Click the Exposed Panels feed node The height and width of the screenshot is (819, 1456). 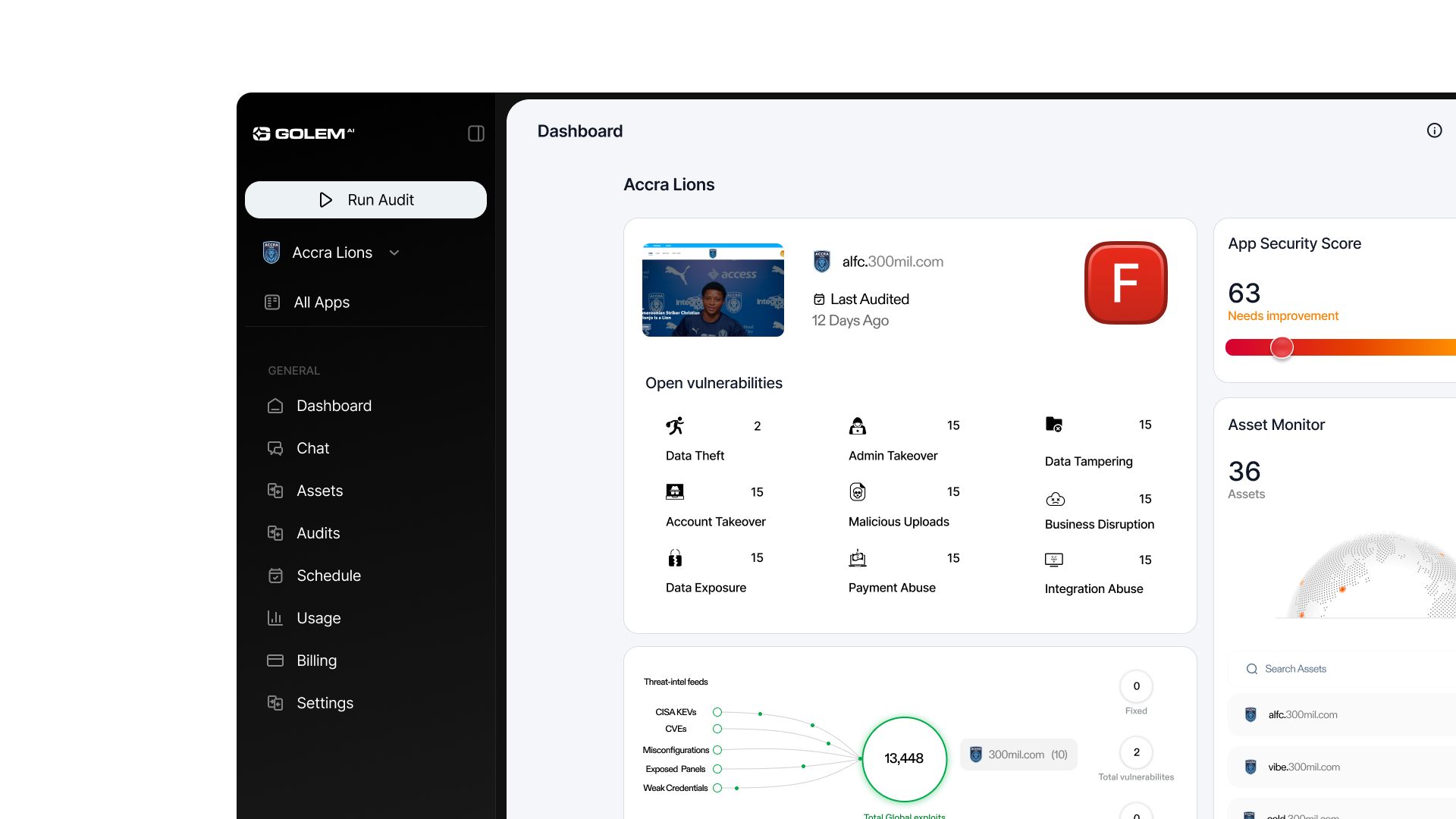click(x=717, y=769)
